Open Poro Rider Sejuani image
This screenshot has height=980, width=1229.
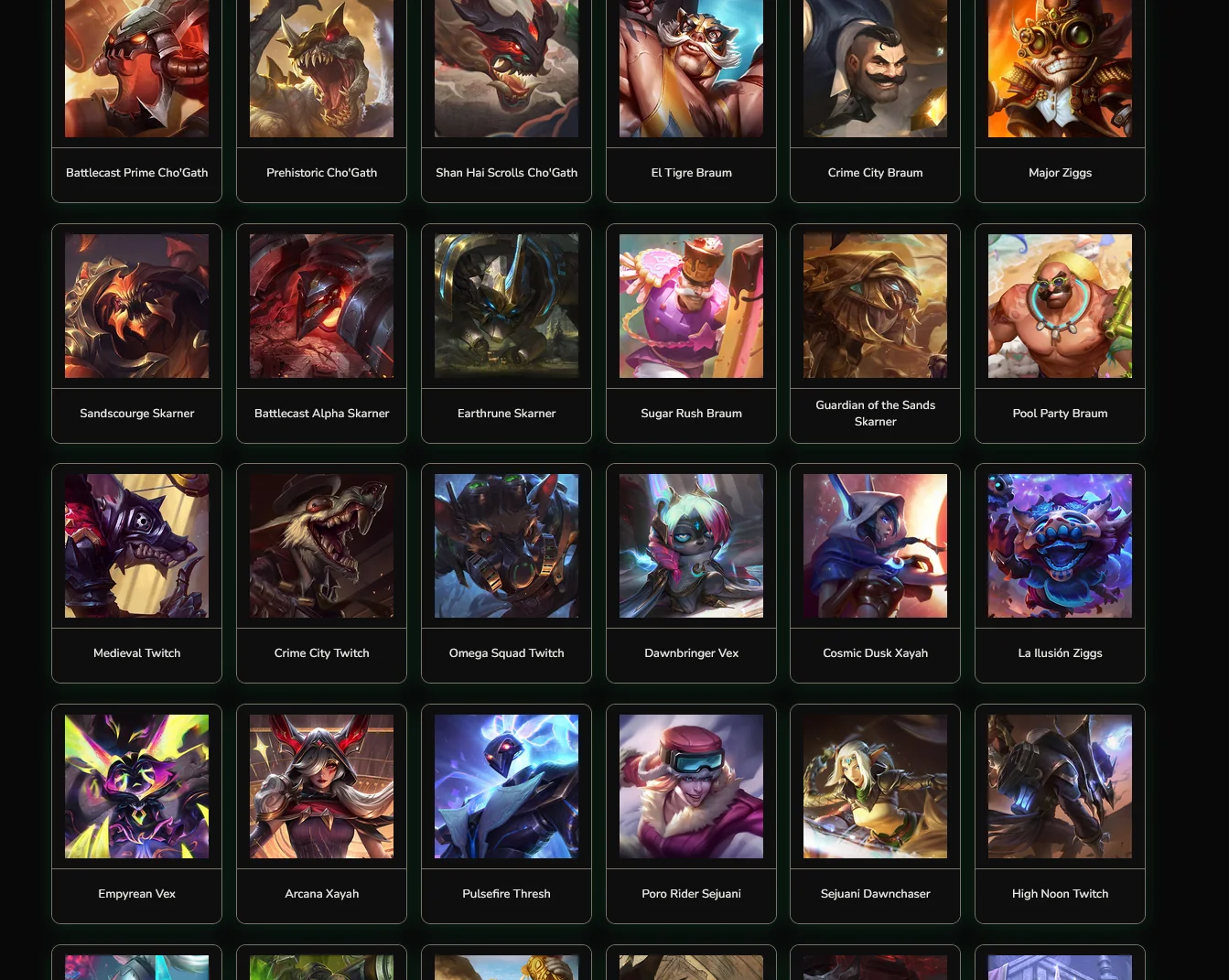(x=691, y=786)
